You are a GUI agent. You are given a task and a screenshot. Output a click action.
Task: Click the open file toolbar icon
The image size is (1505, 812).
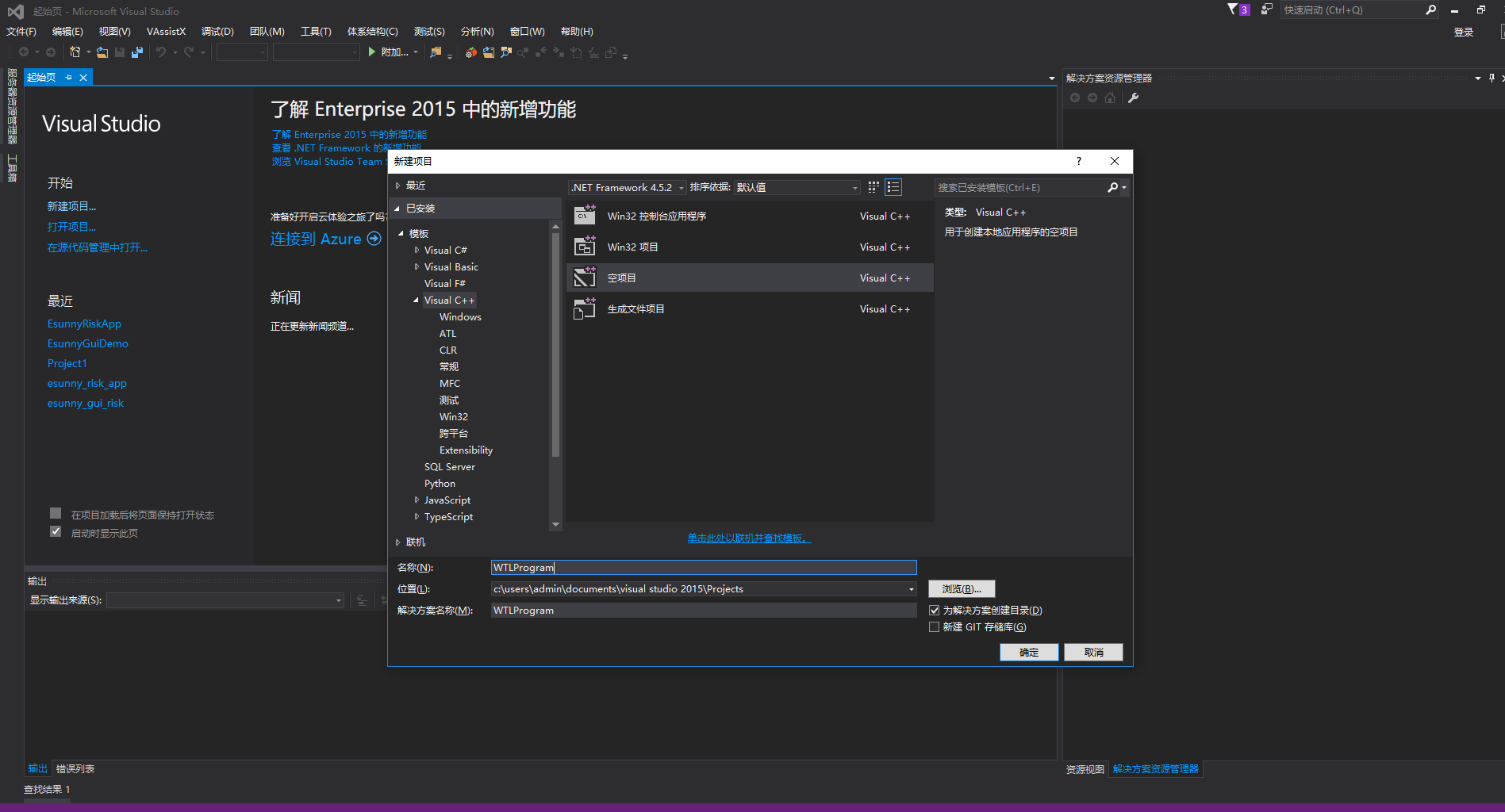(102, 52)
